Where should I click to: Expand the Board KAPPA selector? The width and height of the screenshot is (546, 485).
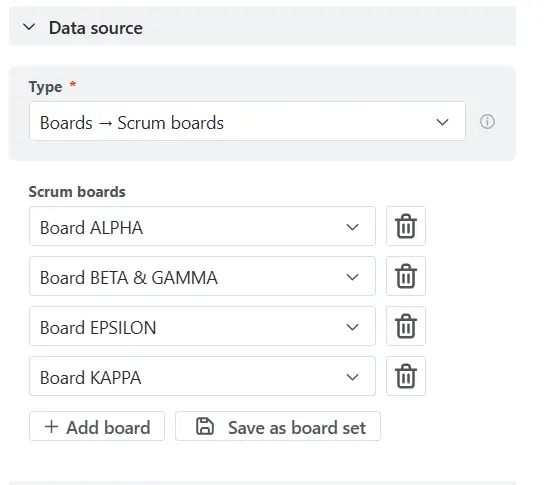(x=202, y=376)
